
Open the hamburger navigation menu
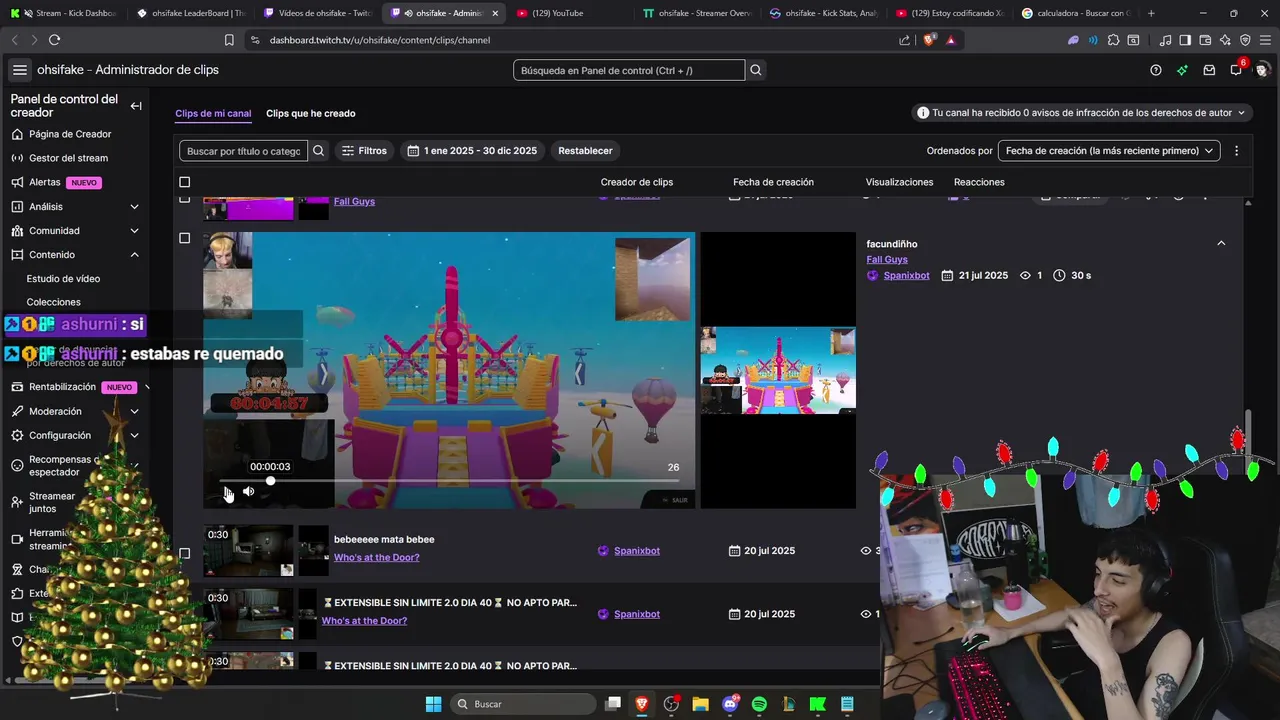tap(20, 70)
